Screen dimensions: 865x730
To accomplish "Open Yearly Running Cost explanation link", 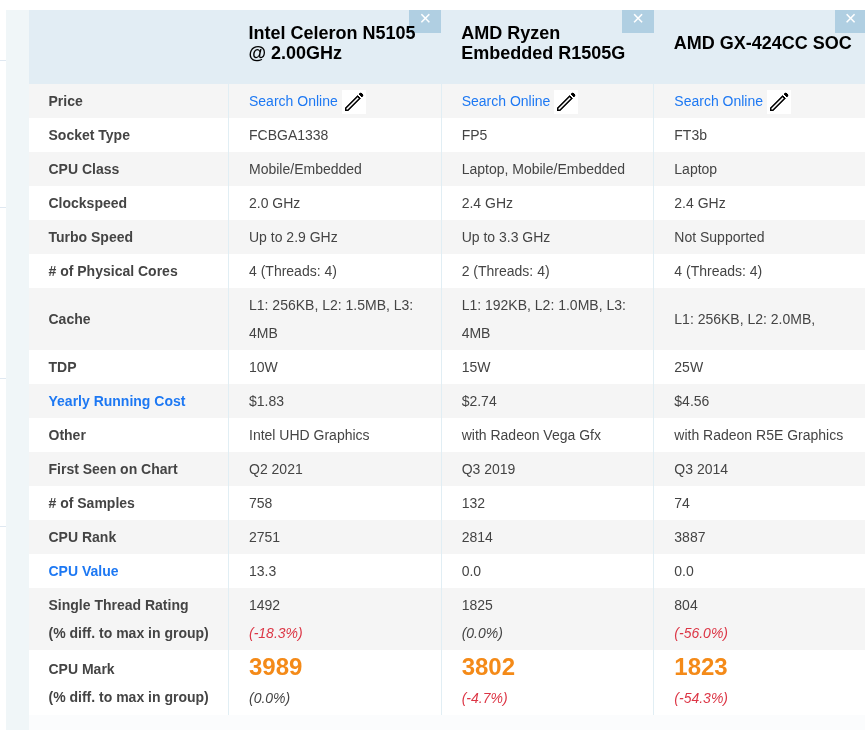I will pos(117,401).
